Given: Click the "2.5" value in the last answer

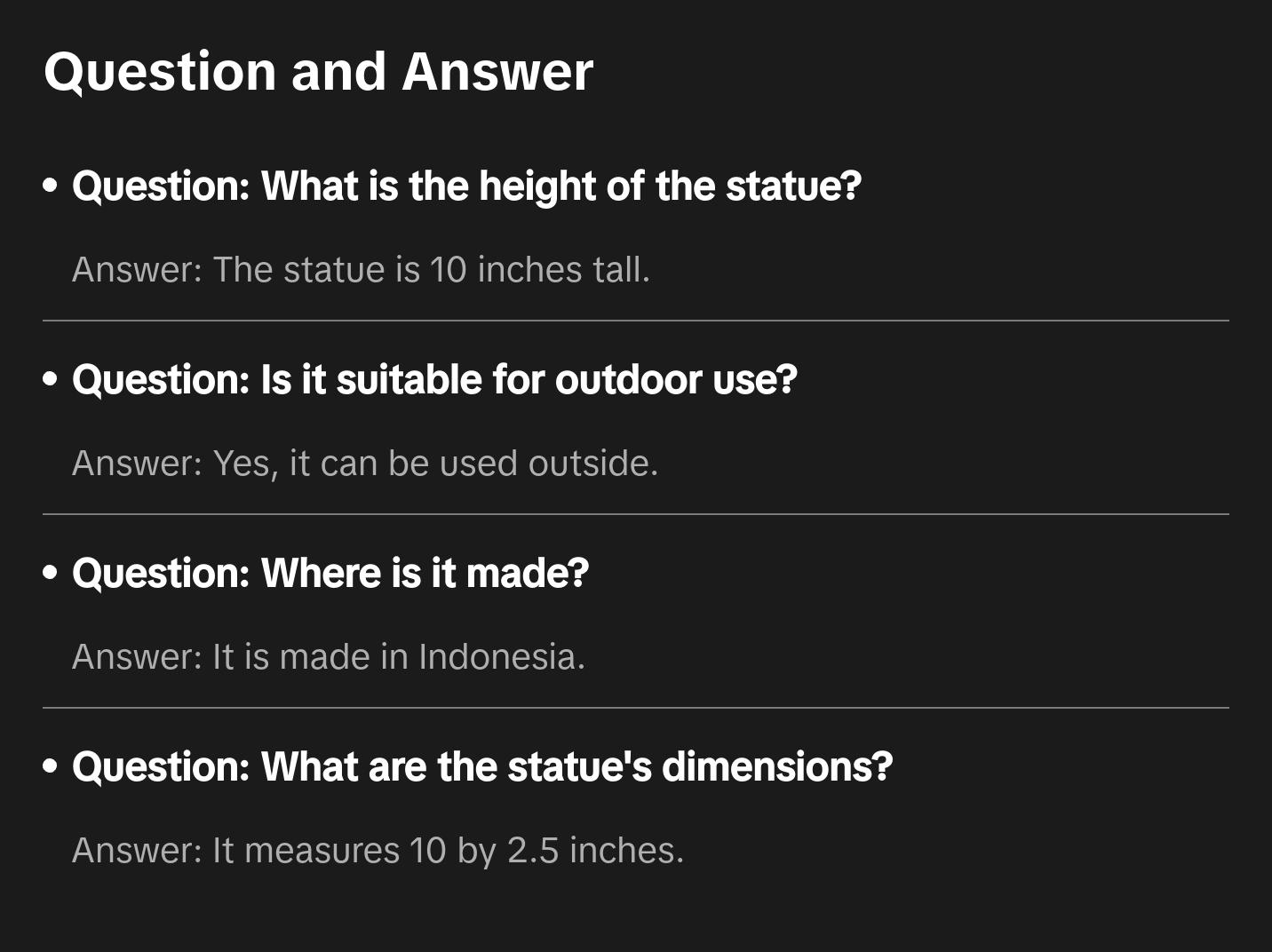Looking at the screenshot, I should point(533,851).
